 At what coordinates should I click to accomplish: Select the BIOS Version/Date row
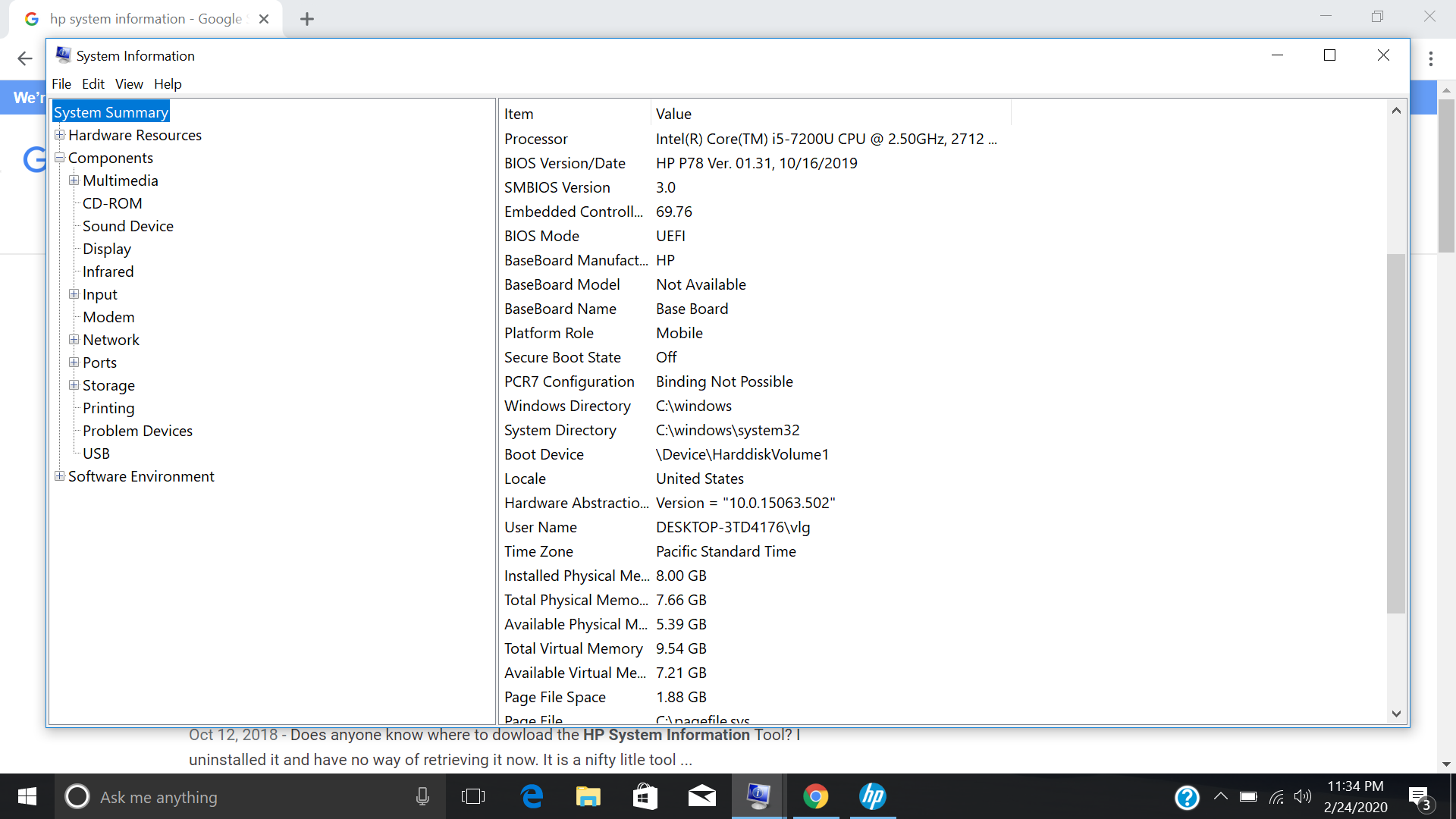(755, 163)
